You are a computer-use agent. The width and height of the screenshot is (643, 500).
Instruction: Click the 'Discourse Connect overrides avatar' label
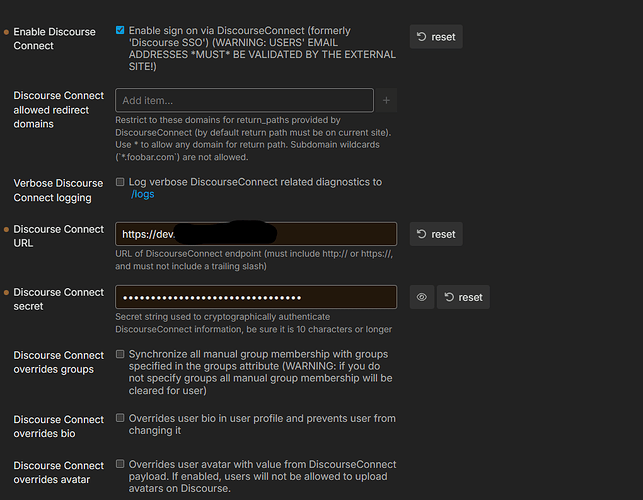59,472
